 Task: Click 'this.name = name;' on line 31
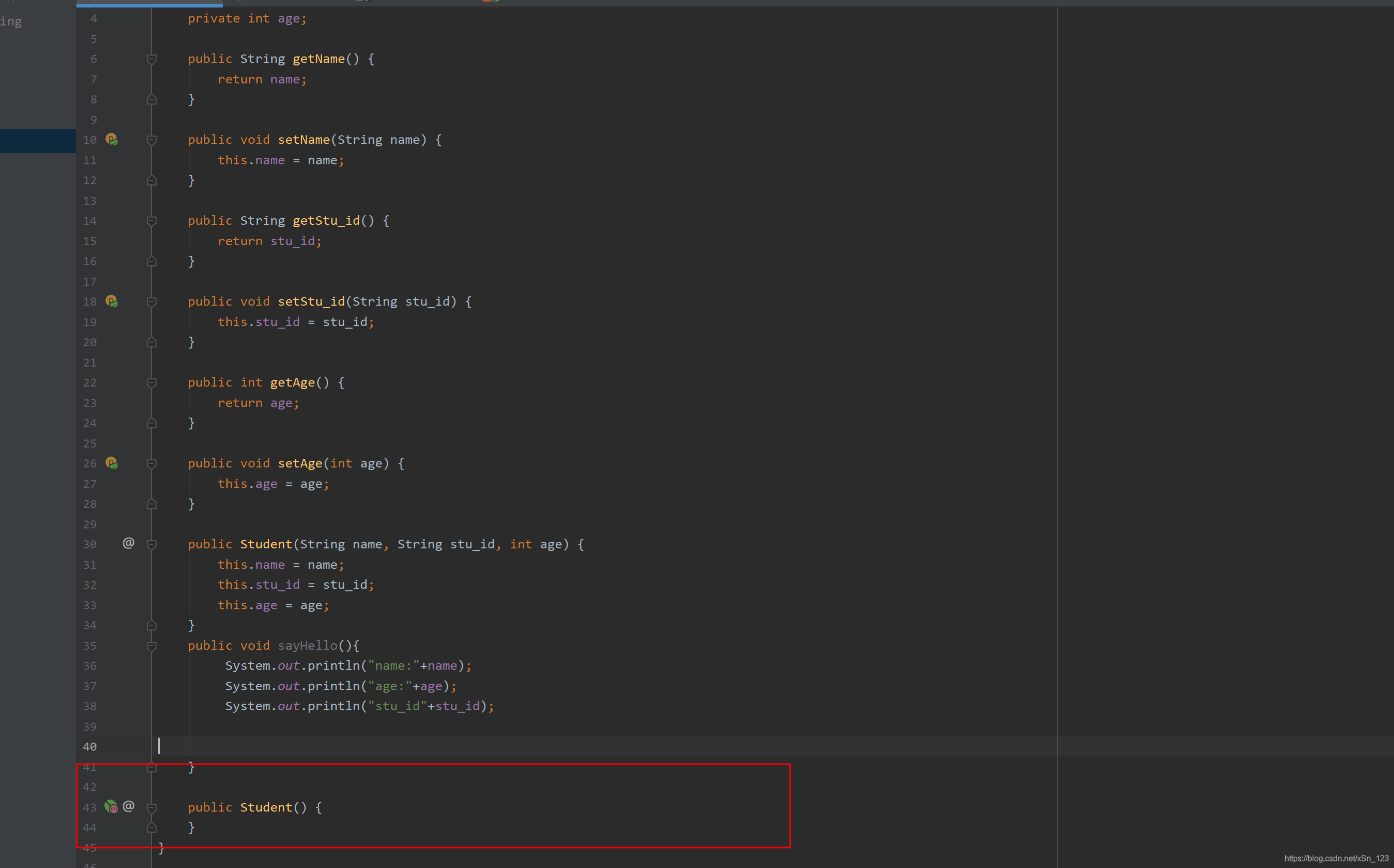point(281,565)
